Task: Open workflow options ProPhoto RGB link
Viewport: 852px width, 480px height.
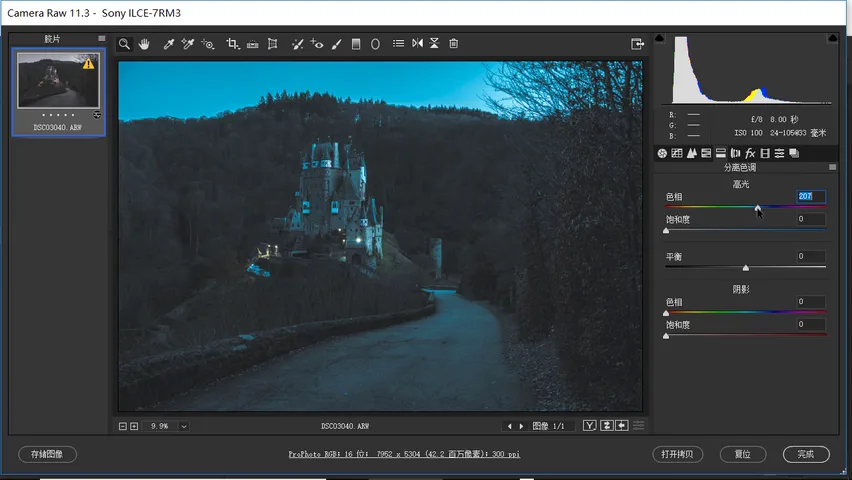Action: [x=404, y=454]
